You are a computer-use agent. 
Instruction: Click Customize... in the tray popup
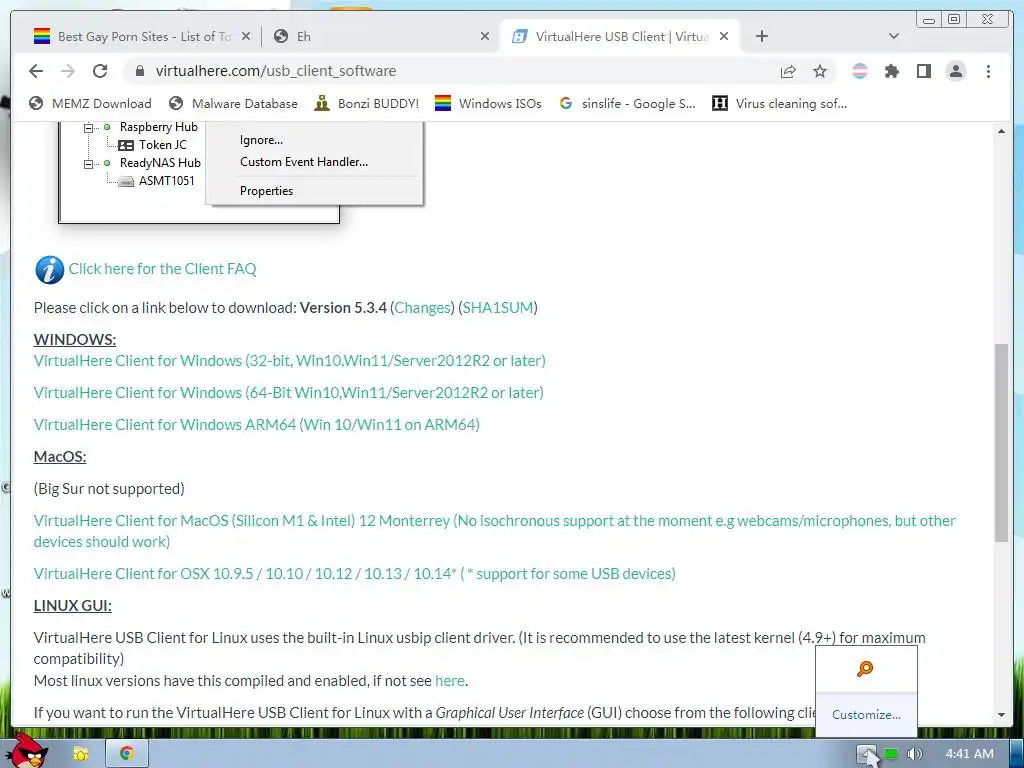(x=866, y=714)
